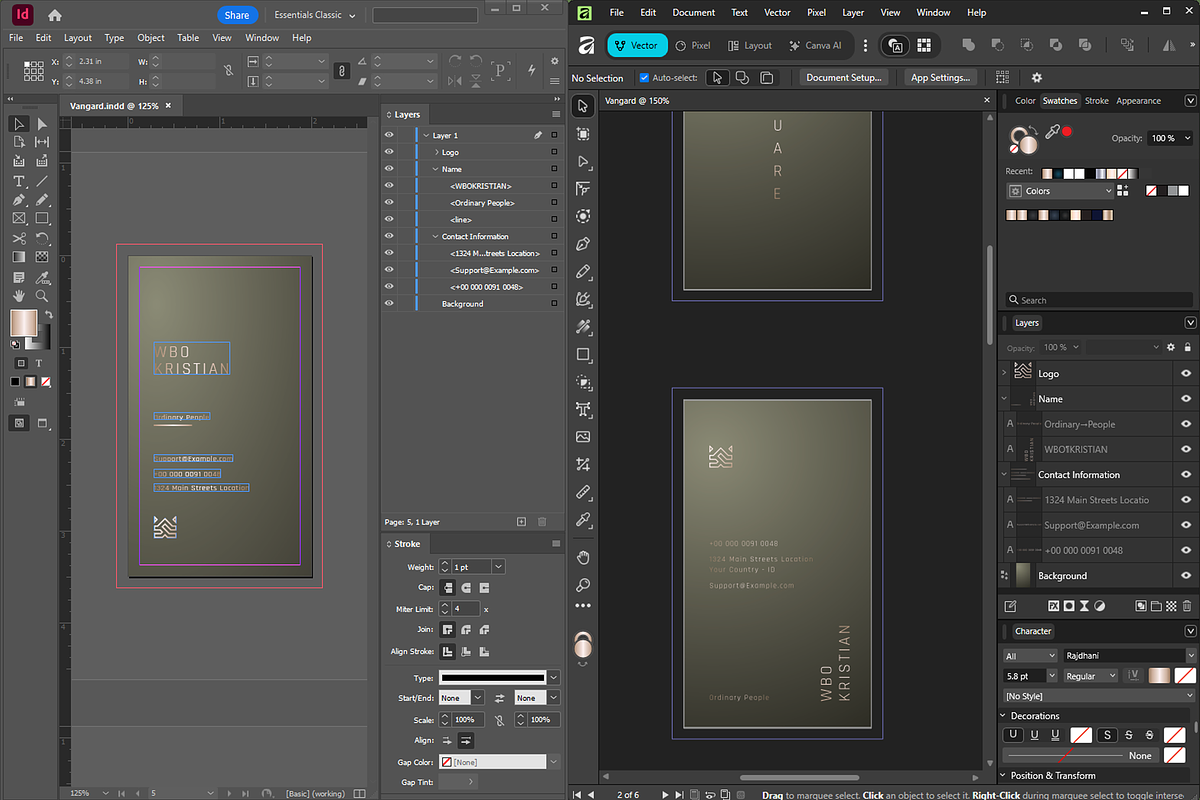Select Affinity View hand tool
1200x800 pixels.
click(584, 557)
